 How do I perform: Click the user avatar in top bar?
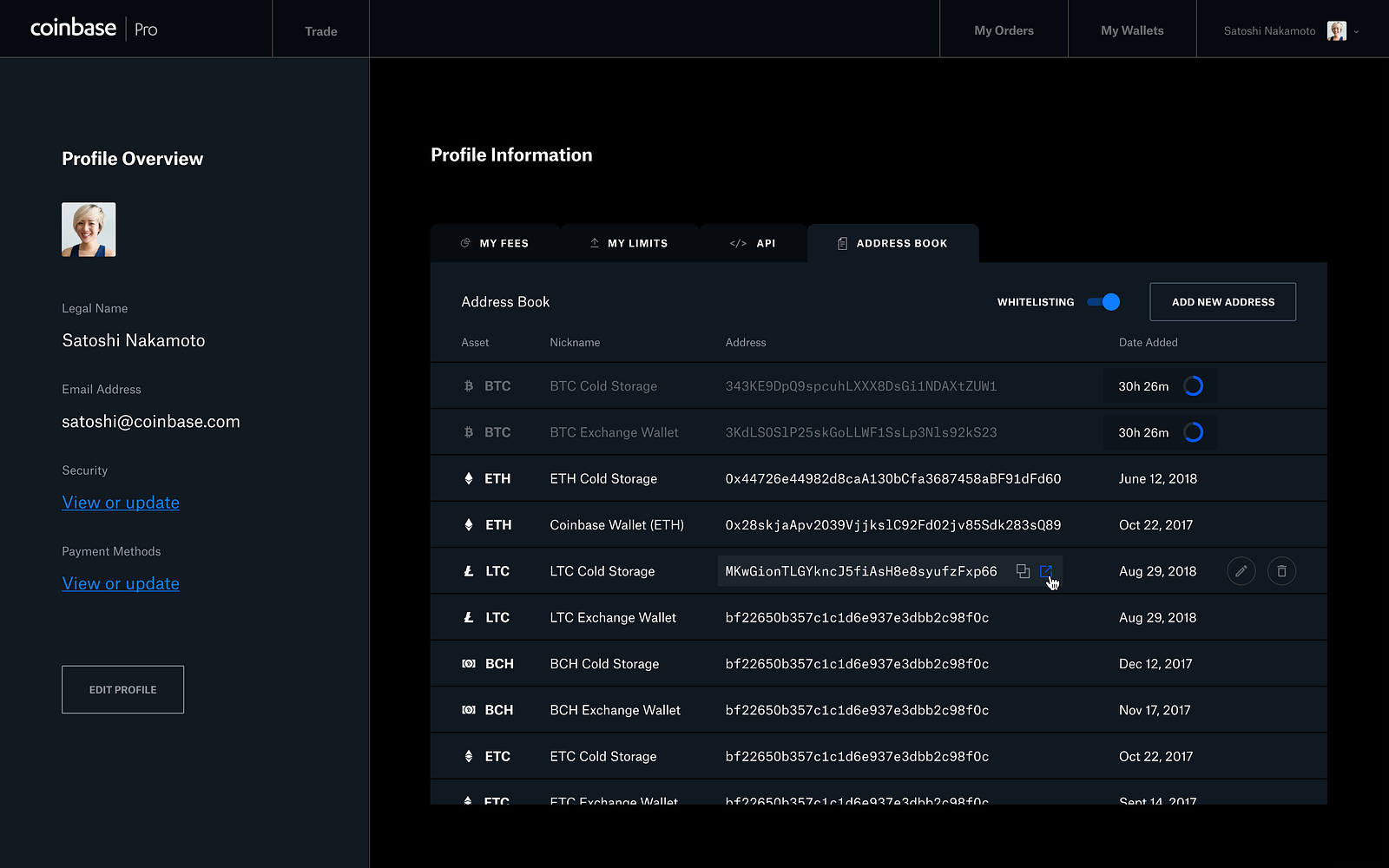click(1337, 31)
